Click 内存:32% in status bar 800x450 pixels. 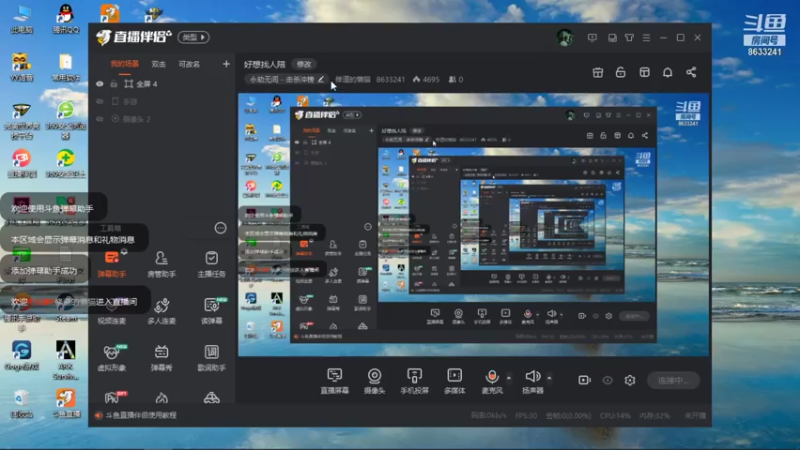[655, 416]
